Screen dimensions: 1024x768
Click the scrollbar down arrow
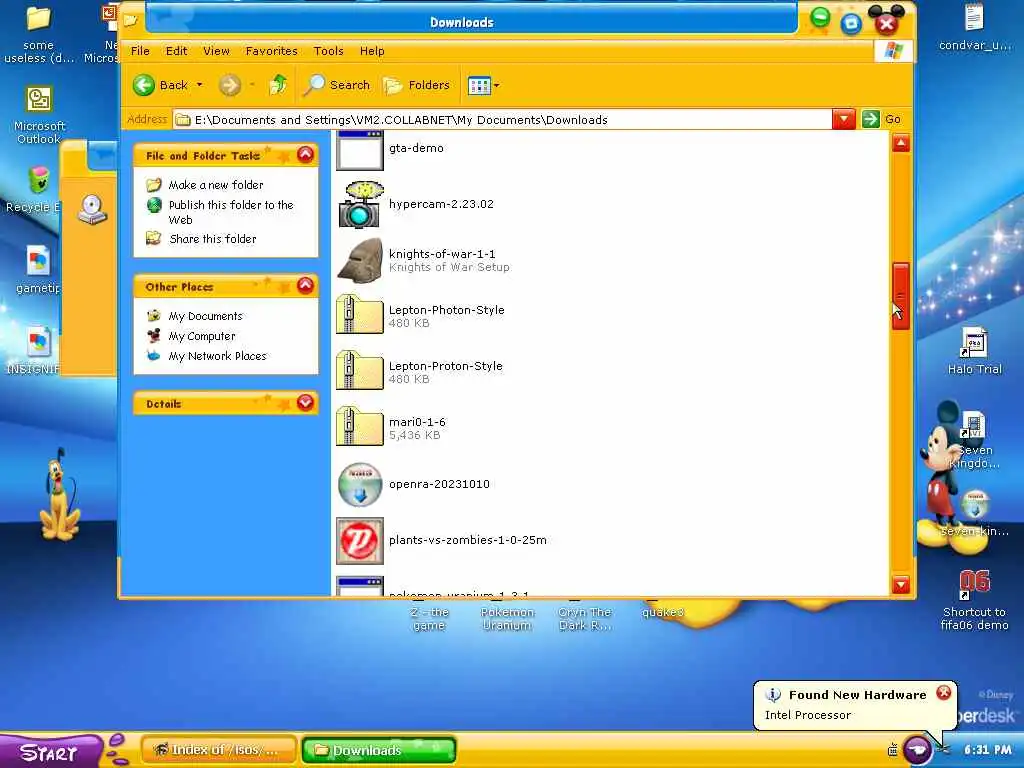coord(901,584)
